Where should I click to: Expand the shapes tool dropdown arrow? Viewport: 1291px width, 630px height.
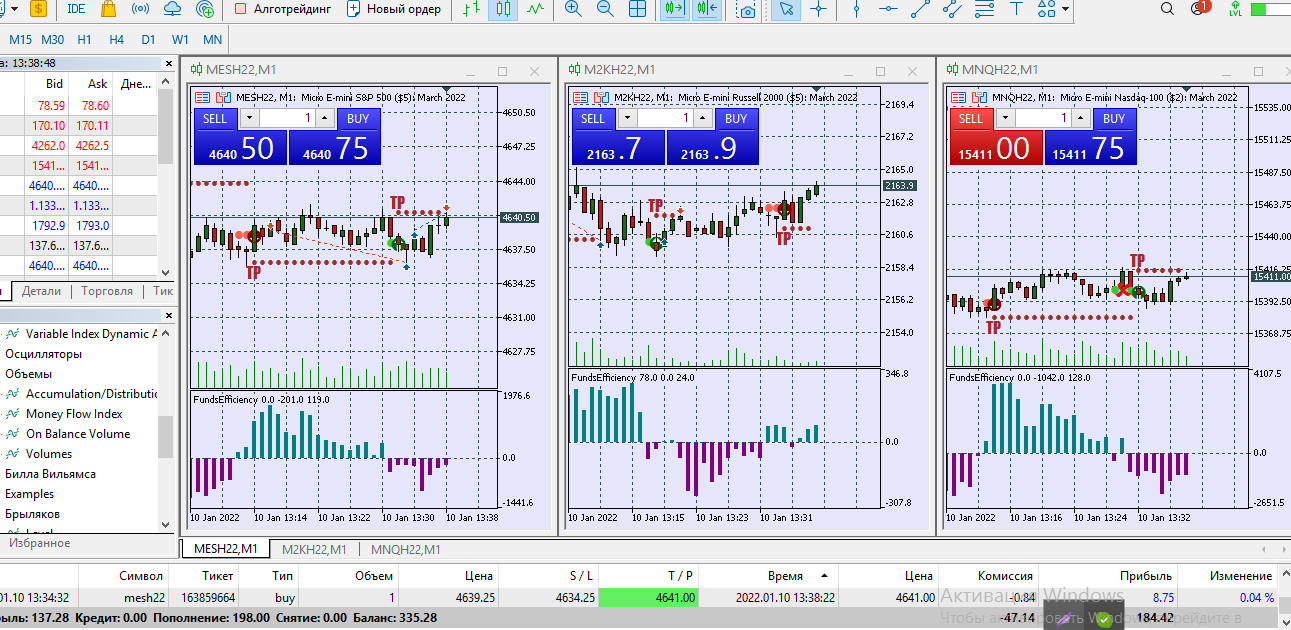coord(1065,9)
